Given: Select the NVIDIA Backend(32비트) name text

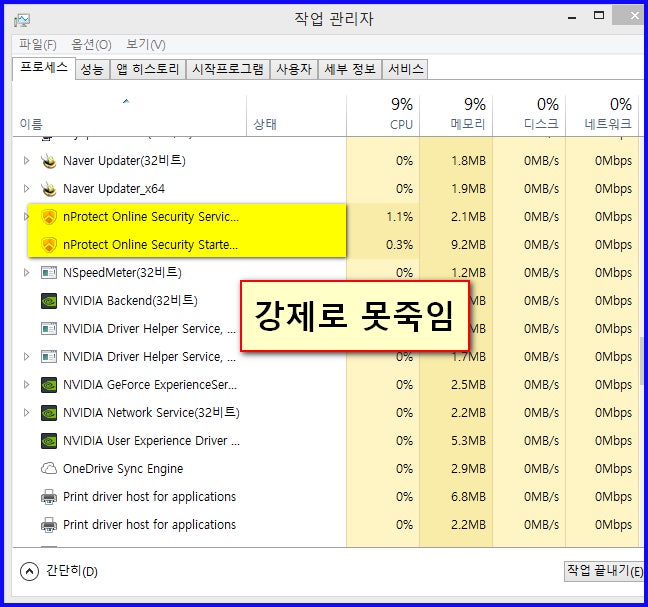Looking at the screenshot, I should (x=130, y=301).
